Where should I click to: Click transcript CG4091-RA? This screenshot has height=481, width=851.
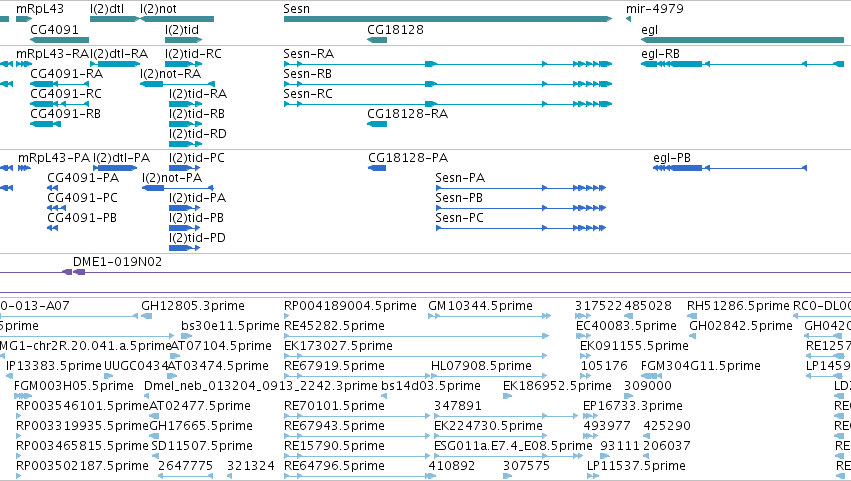point(66,74)
